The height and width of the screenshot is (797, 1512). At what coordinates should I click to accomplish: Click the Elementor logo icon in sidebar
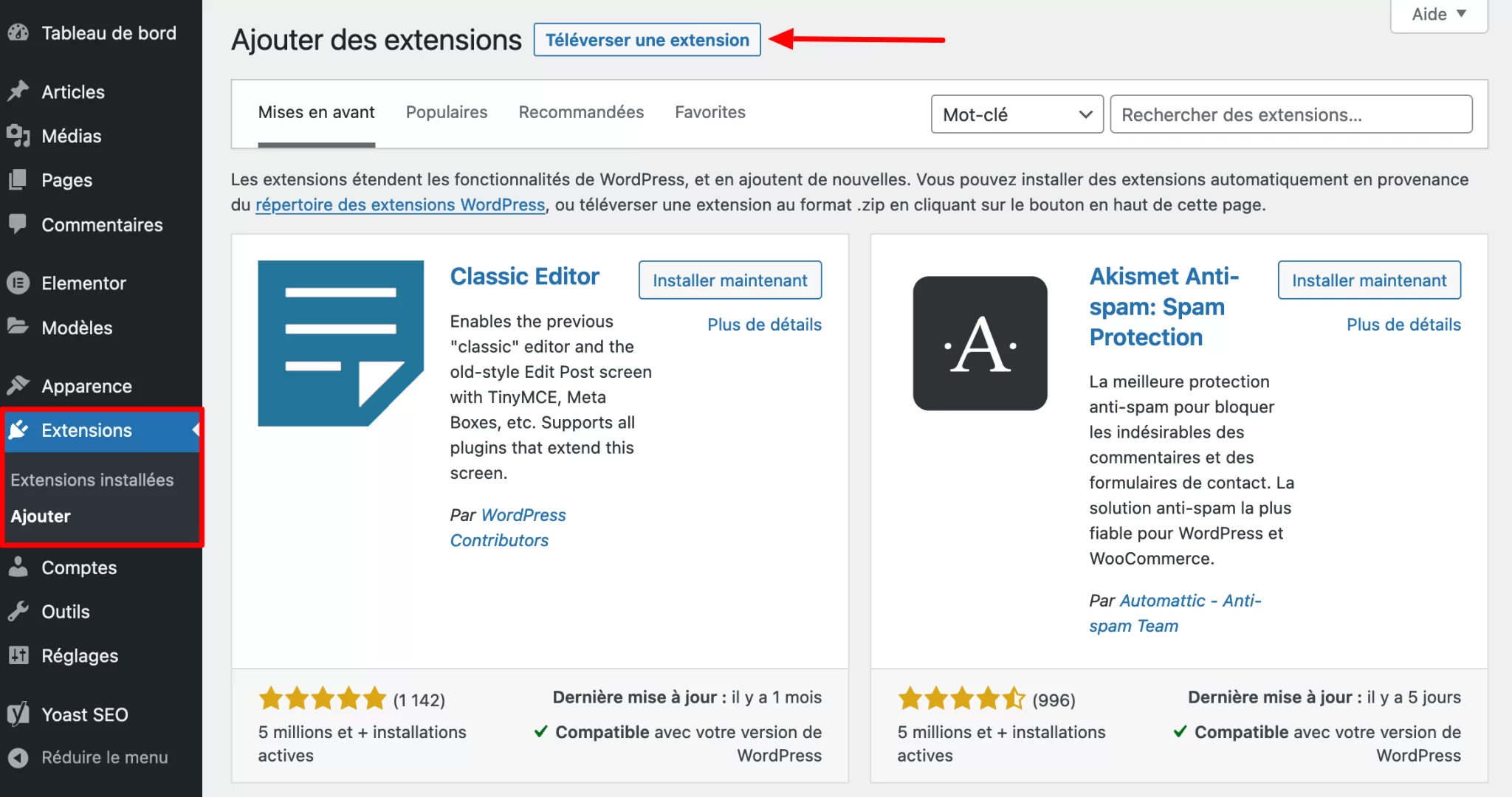18,283
